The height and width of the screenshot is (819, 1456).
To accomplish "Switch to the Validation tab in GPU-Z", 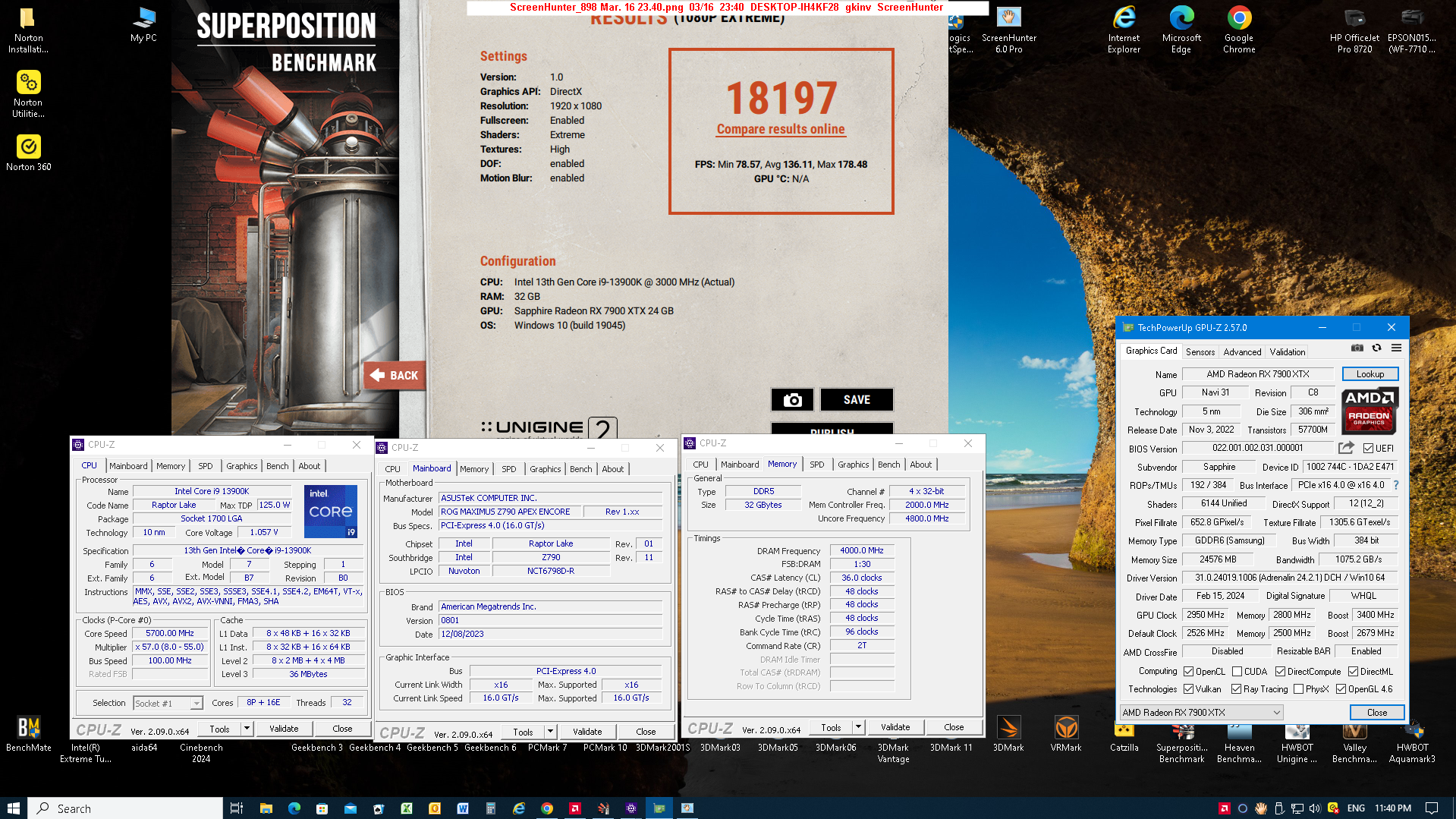I will pyautogui.click(x=1288, y=351).
